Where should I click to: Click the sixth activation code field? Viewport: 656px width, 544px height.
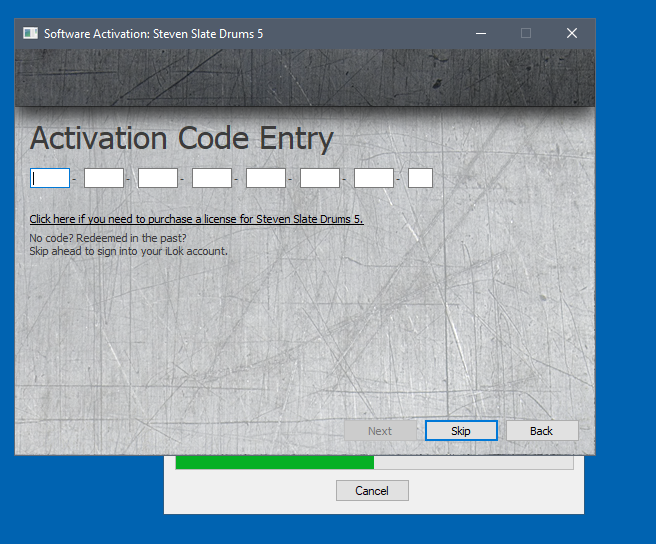click(320, 178)
